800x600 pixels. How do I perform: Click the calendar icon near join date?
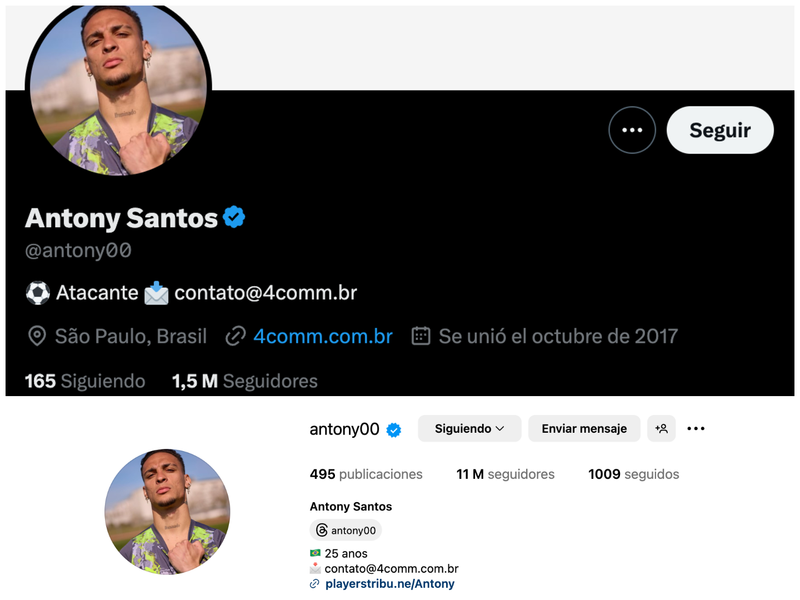click(421, 336)
